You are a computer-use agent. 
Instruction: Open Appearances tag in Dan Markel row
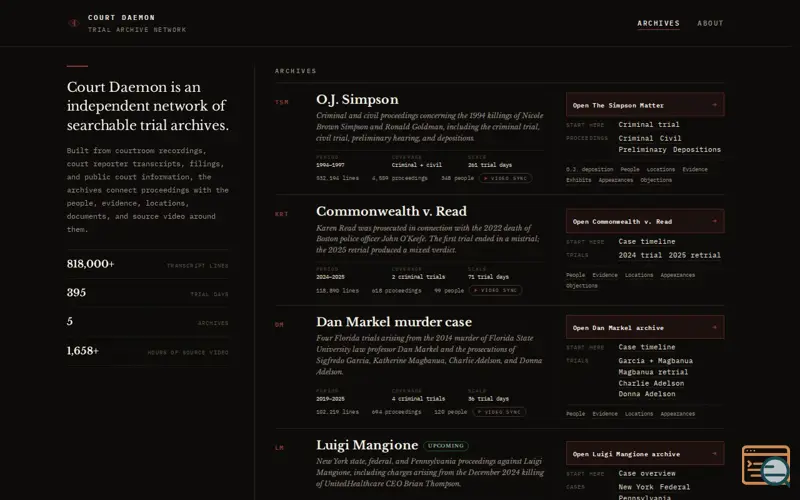(678, 414)
